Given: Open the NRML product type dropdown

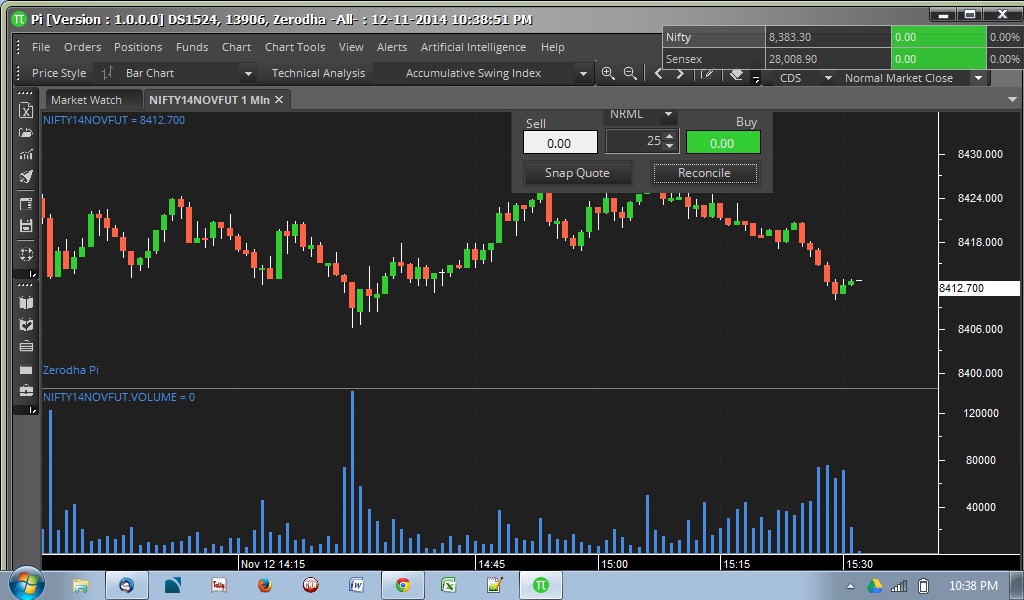Looking at the screenshot, I should [x=667, y=114].
